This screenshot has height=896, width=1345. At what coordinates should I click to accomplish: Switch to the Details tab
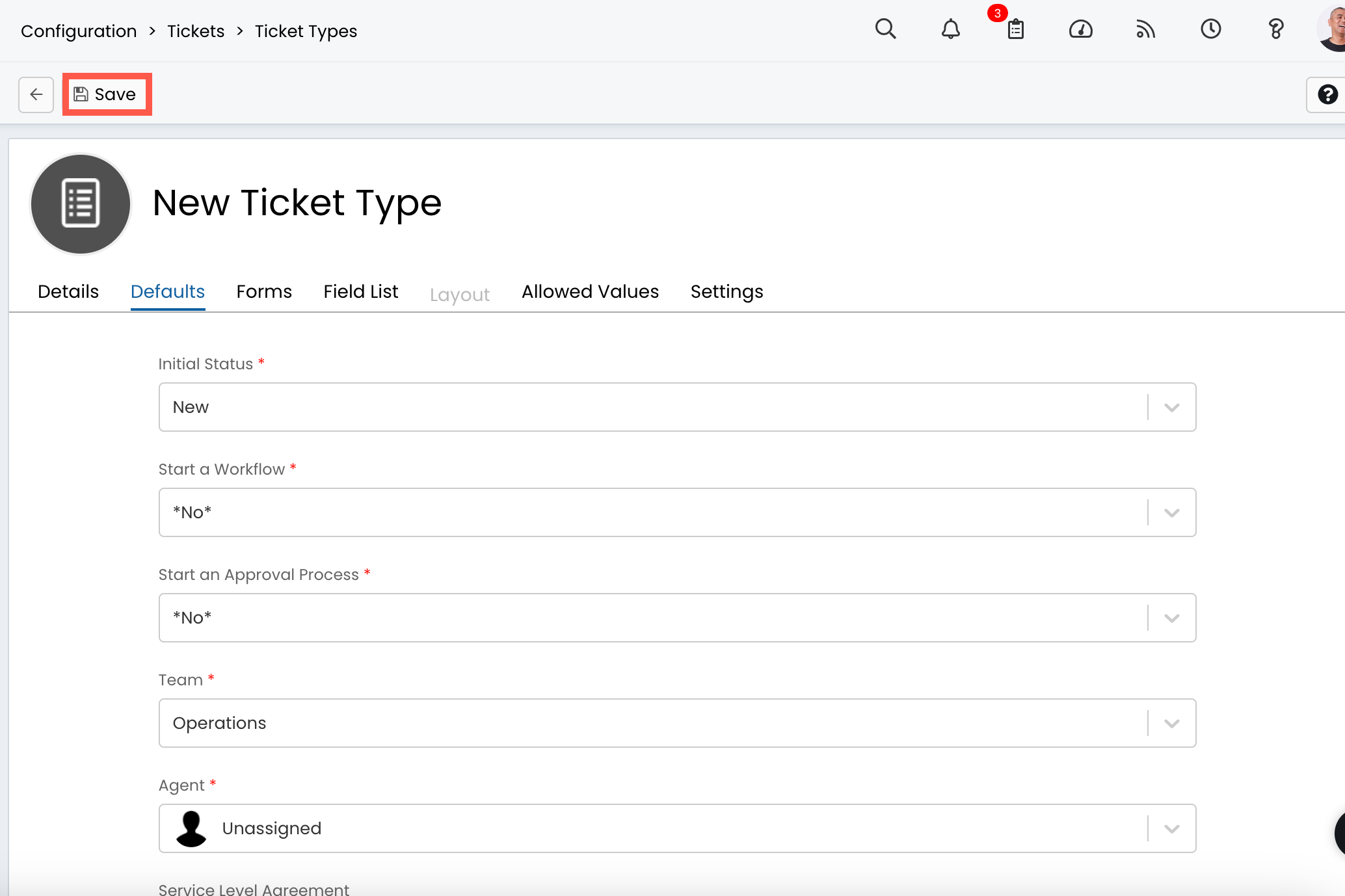coord(68,291)
